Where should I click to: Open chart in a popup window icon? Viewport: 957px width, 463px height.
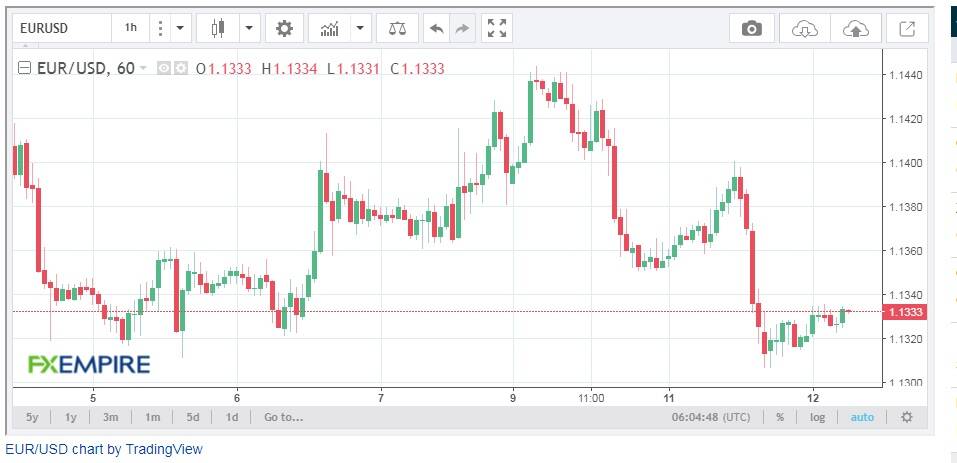coord(908,28)
